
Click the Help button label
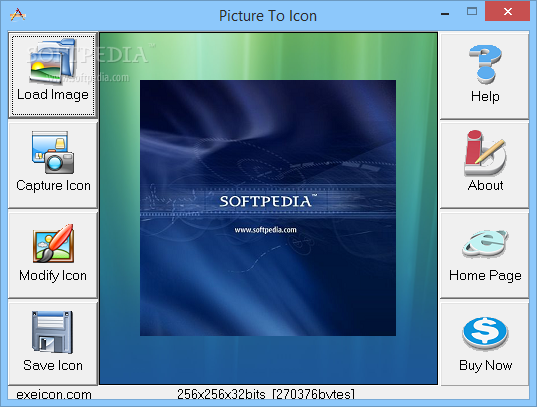(x=485, y=96)
